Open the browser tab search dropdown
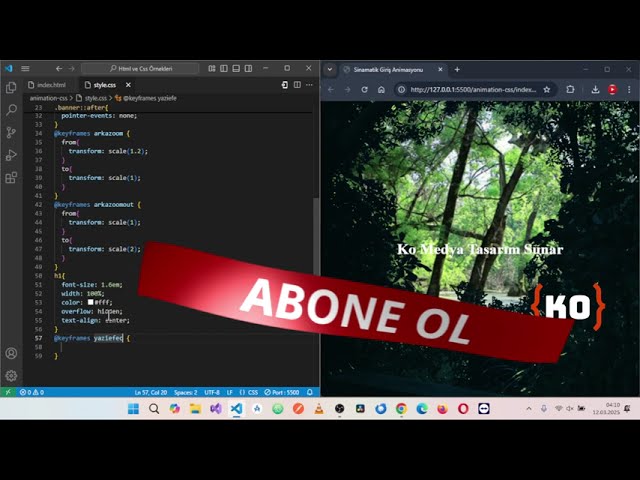 (331, 69)
